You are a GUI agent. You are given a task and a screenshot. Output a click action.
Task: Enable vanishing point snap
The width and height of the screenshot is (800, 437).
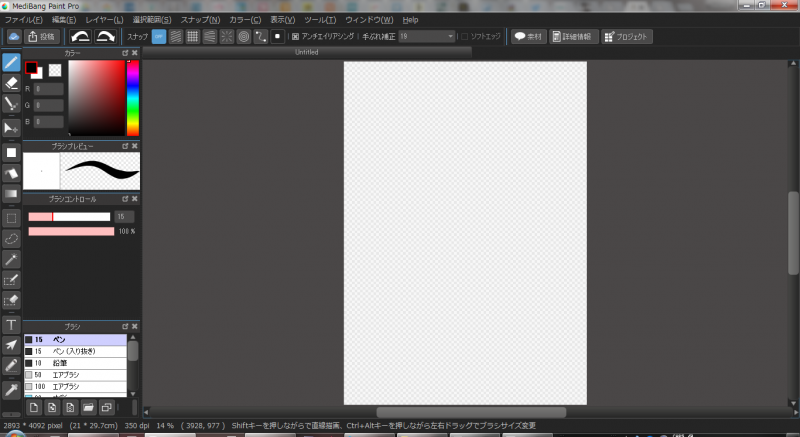click(210, 37)
